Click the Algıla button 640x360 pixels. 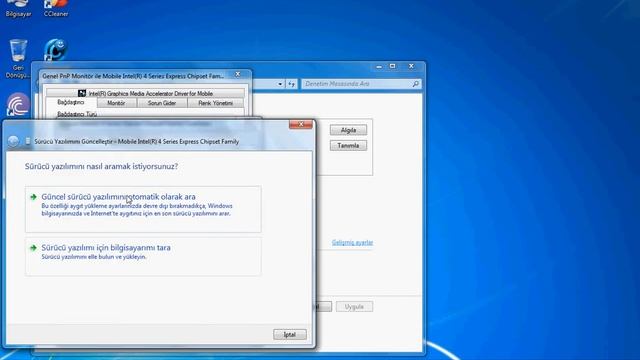click(x=348, y=130)
